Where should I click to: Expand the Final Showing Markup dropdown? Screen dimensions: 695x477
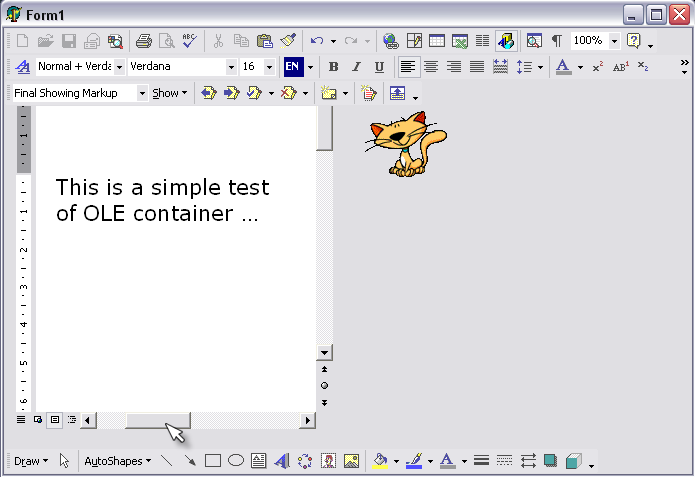pyautogui.click(x=142, y=93)
